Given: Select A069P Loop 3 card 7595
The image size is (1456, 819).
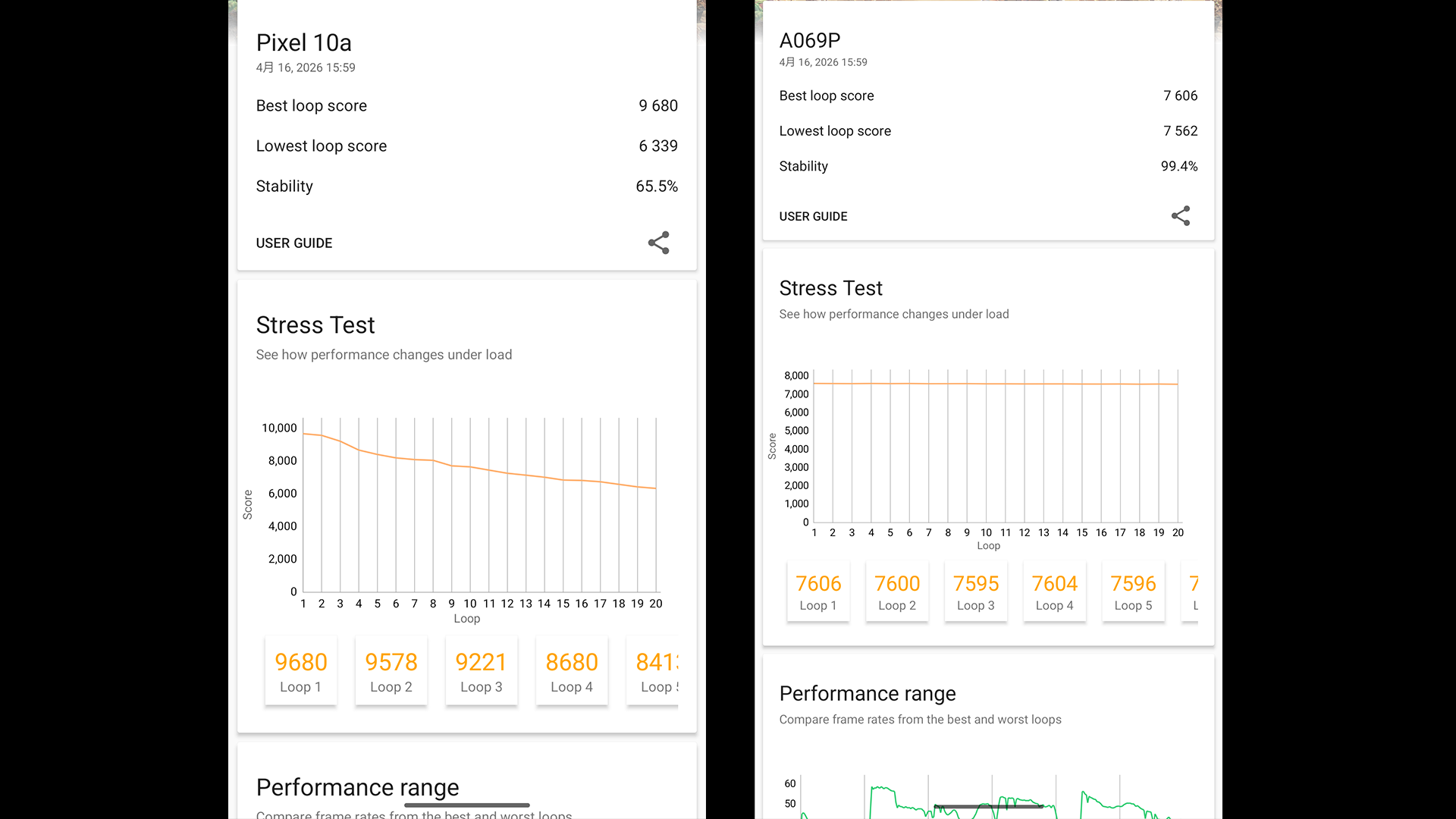Looking at the screenshot, I should tap(976, 591).
